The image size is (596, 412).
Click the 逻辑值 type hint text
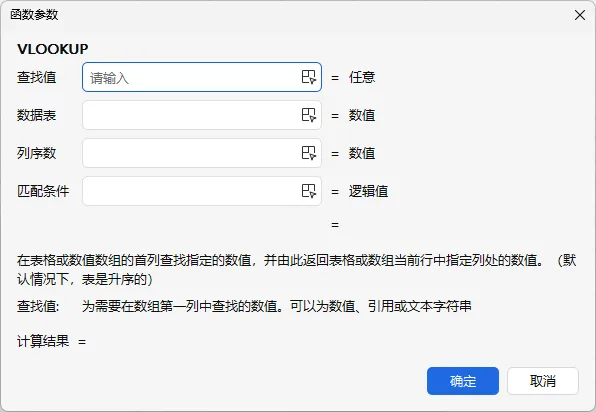pos(368,191)
